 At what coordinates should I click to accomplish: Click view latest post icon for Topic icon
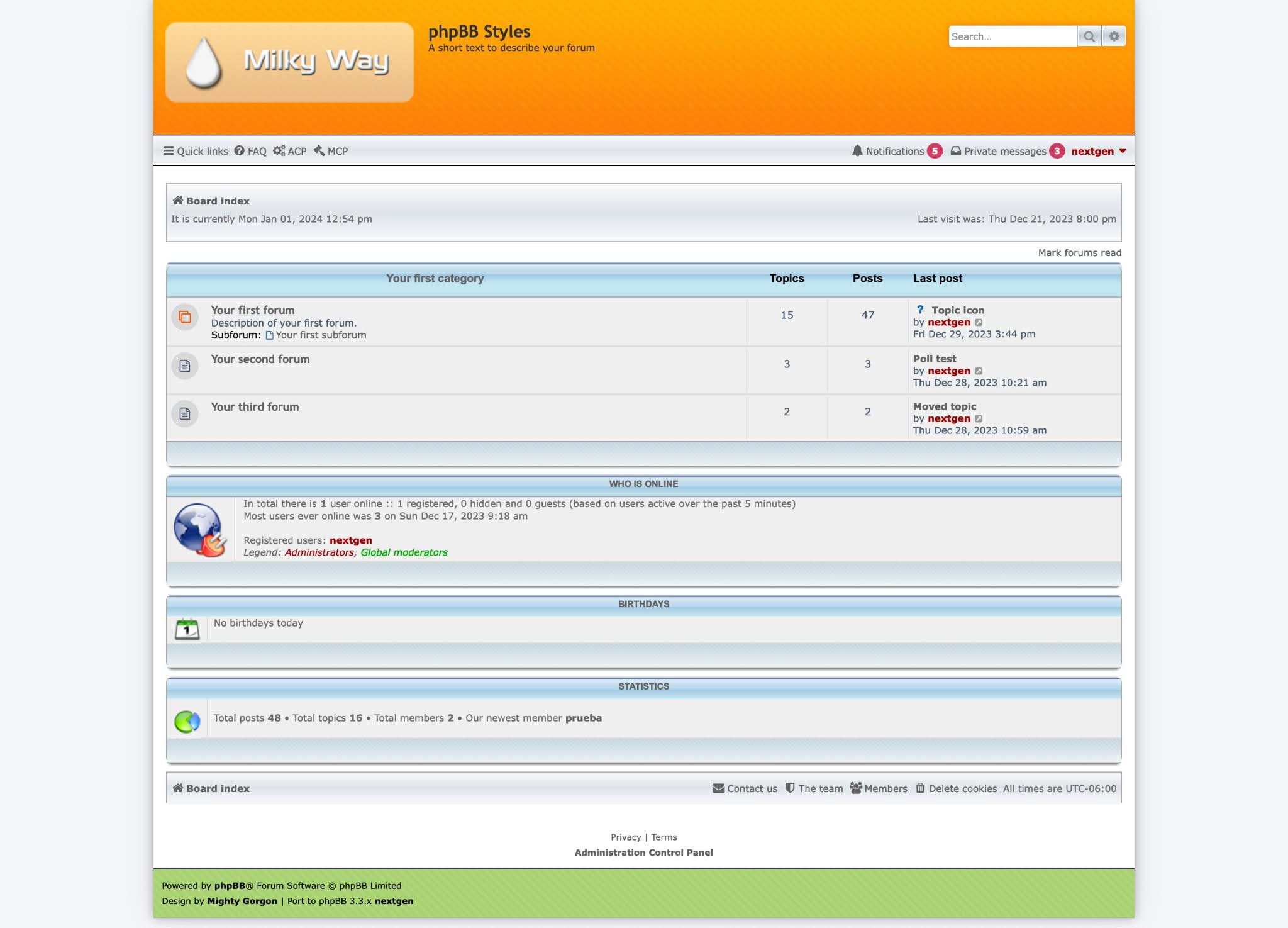click(979, 323)
